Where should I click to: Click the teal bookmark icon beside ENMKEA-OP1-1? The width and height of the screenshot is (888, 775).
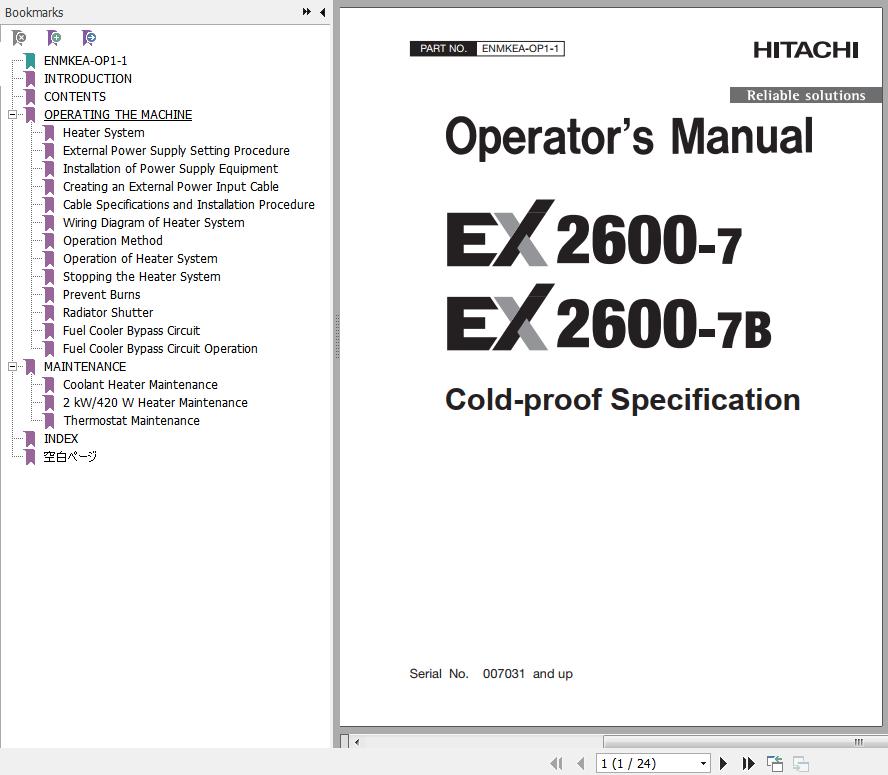31,61
